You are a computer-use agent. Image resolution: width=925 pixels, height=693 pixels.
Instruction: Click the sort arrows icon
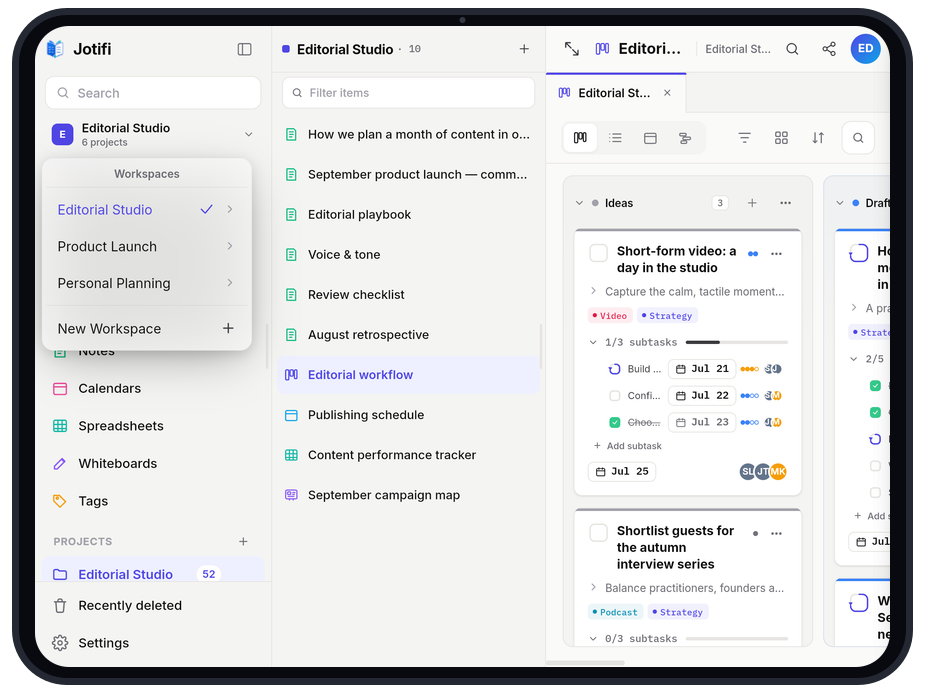(818, 138)
